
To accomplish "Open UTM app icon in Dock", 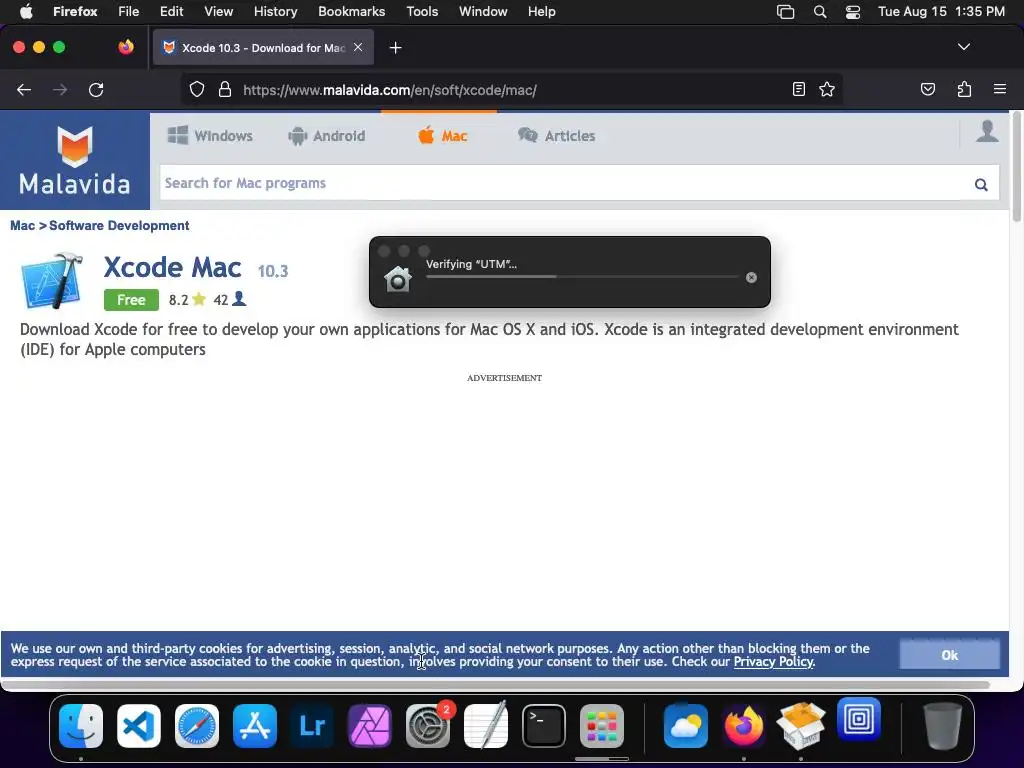I will (859, 720).
